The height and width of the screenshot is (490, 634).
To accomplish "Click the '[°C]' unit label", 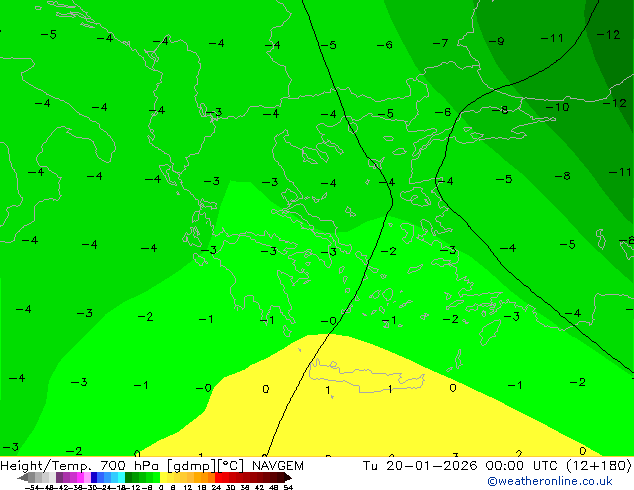I will tap(231, 466).
